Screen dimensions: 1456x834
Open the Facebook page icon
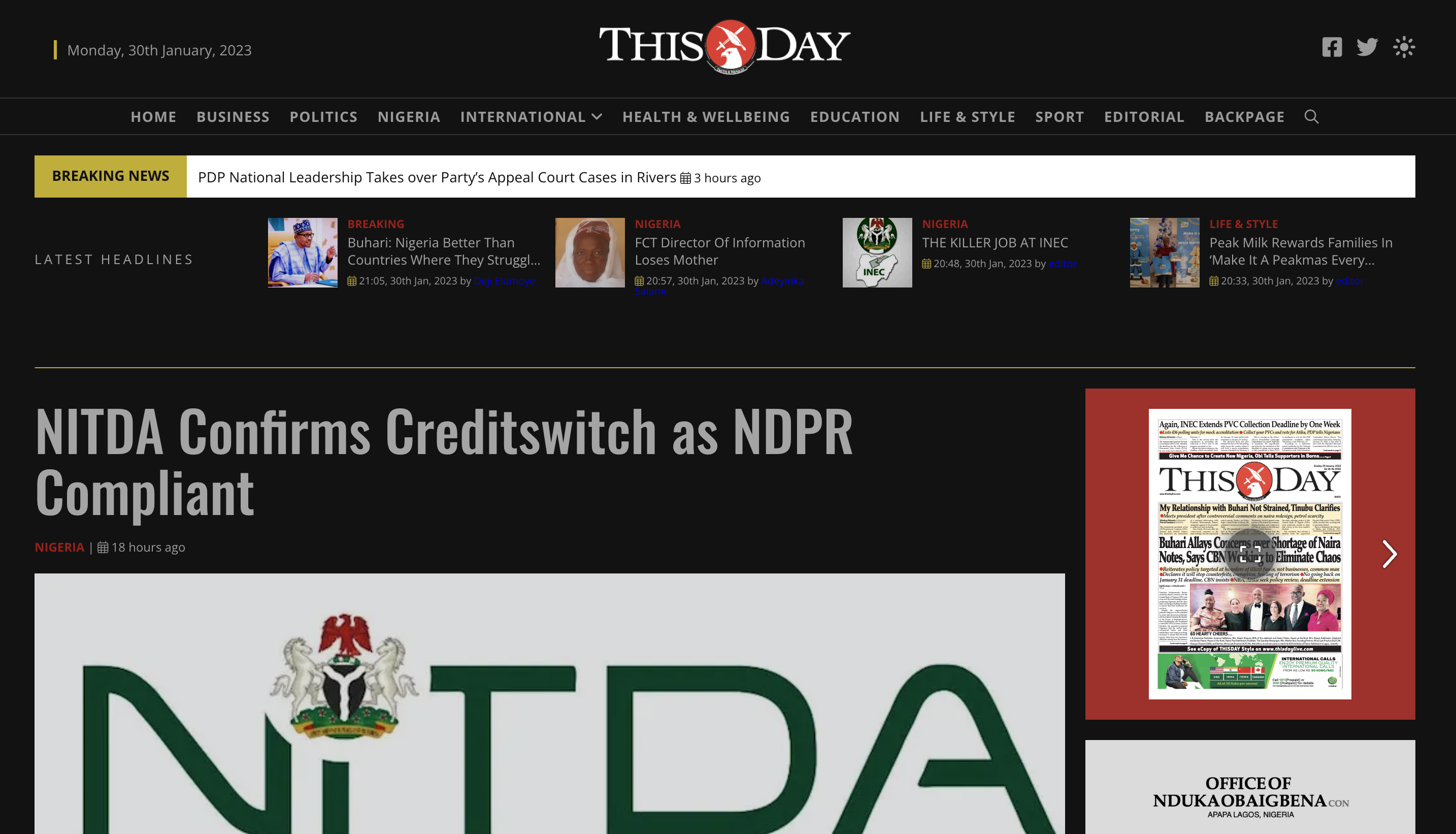click(x=1332, y=47)
